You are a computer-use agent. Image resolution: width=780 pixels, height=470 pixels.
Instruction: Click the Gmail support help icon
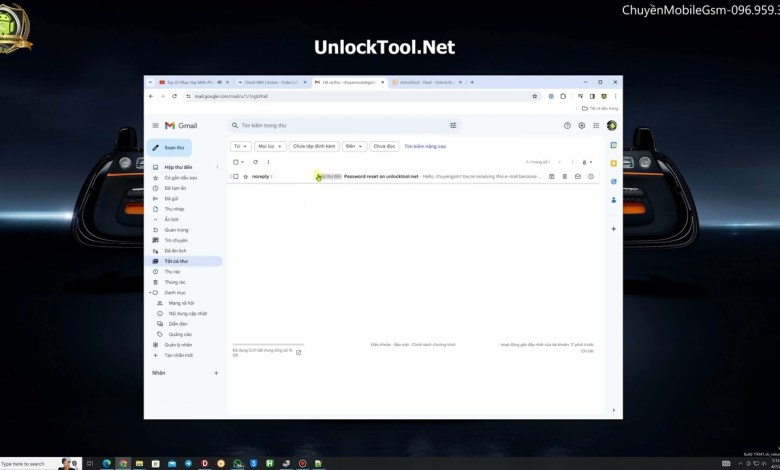(567, 126)
